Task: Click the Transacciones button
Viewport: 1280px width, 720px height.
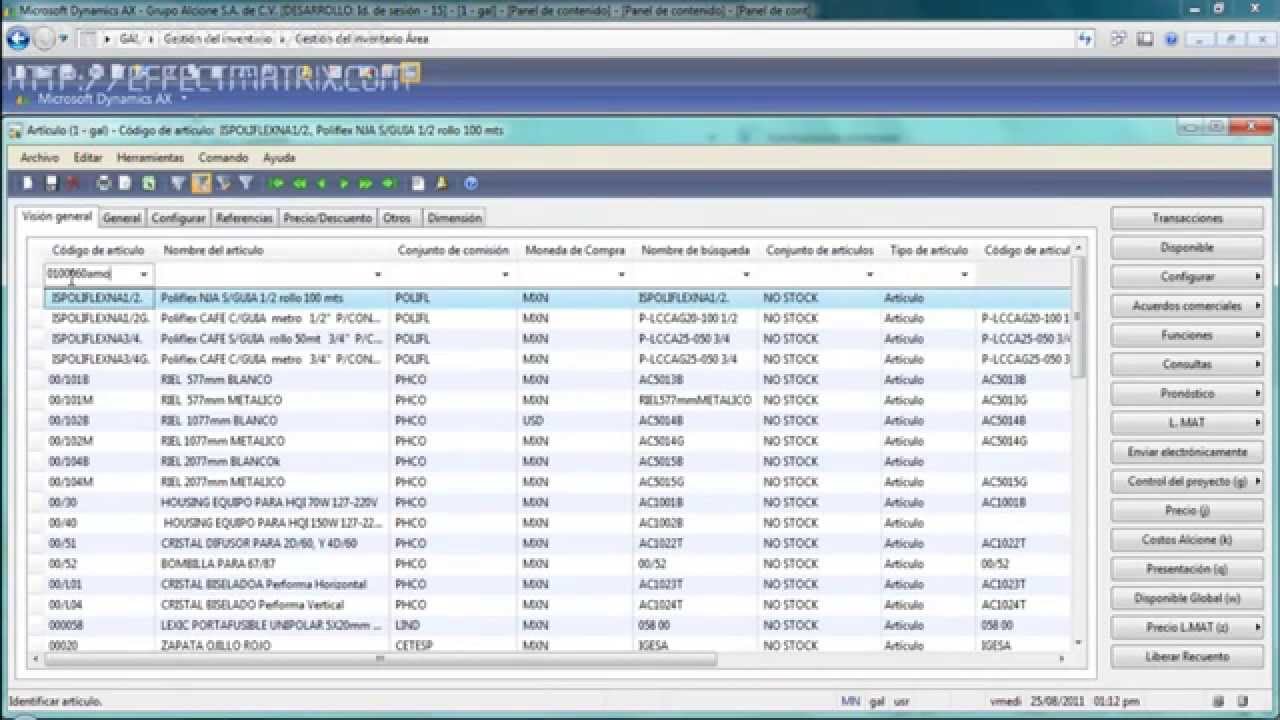Action: [1187, 218]
